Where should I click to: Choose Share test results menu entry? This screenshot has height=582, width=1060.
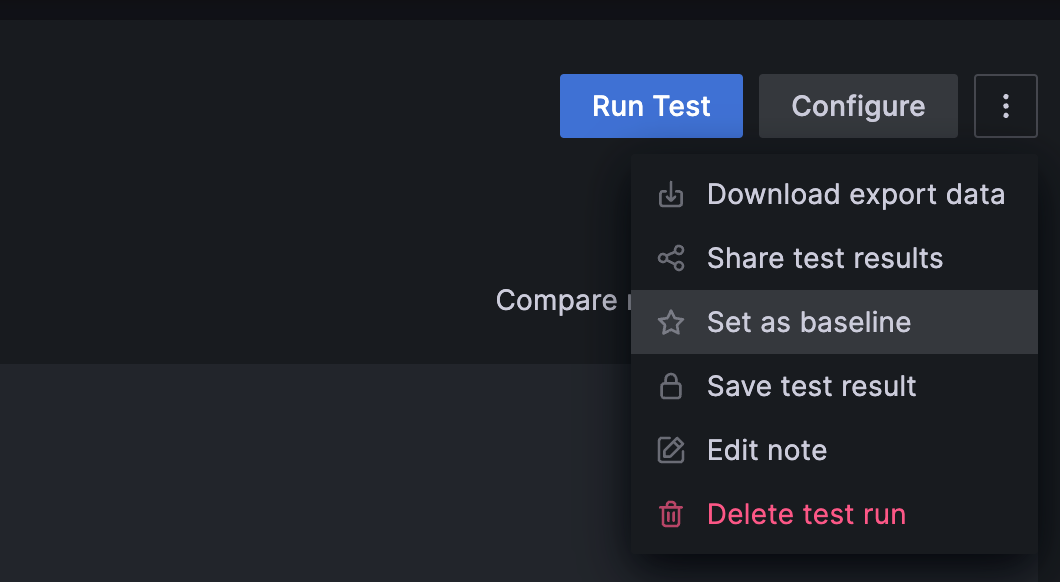824,258
